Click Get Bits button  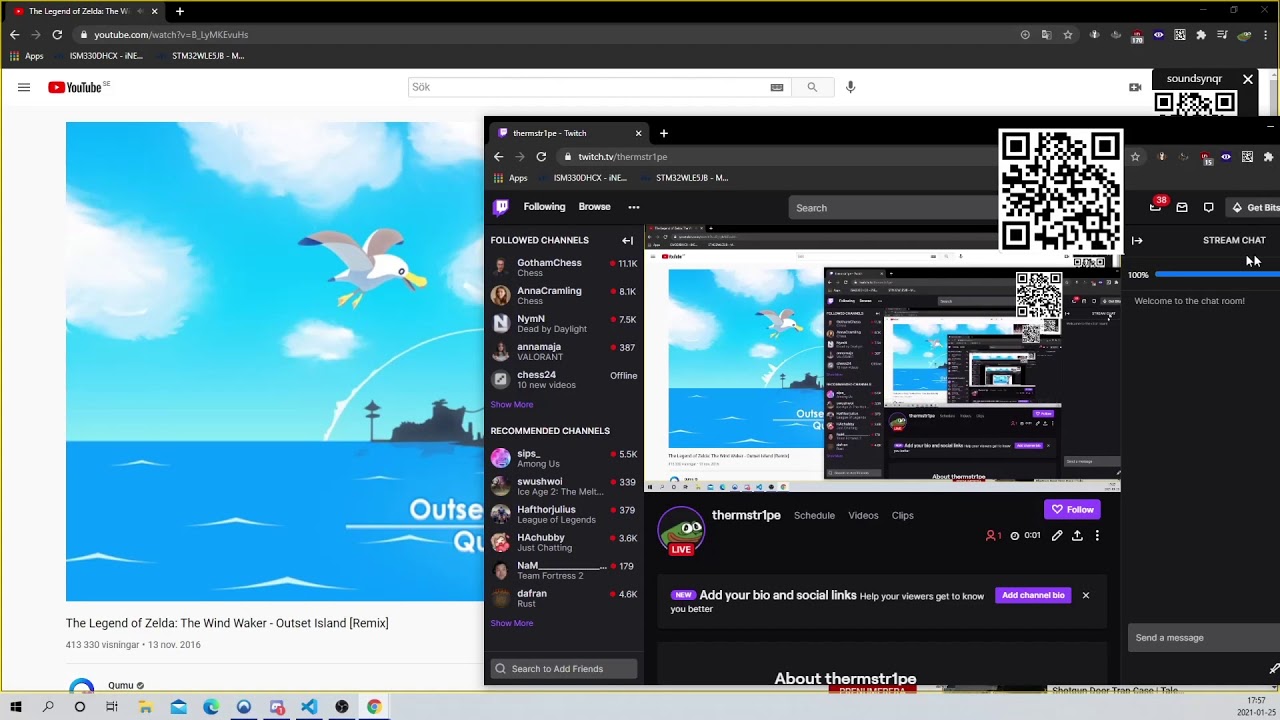(1255, 207)
